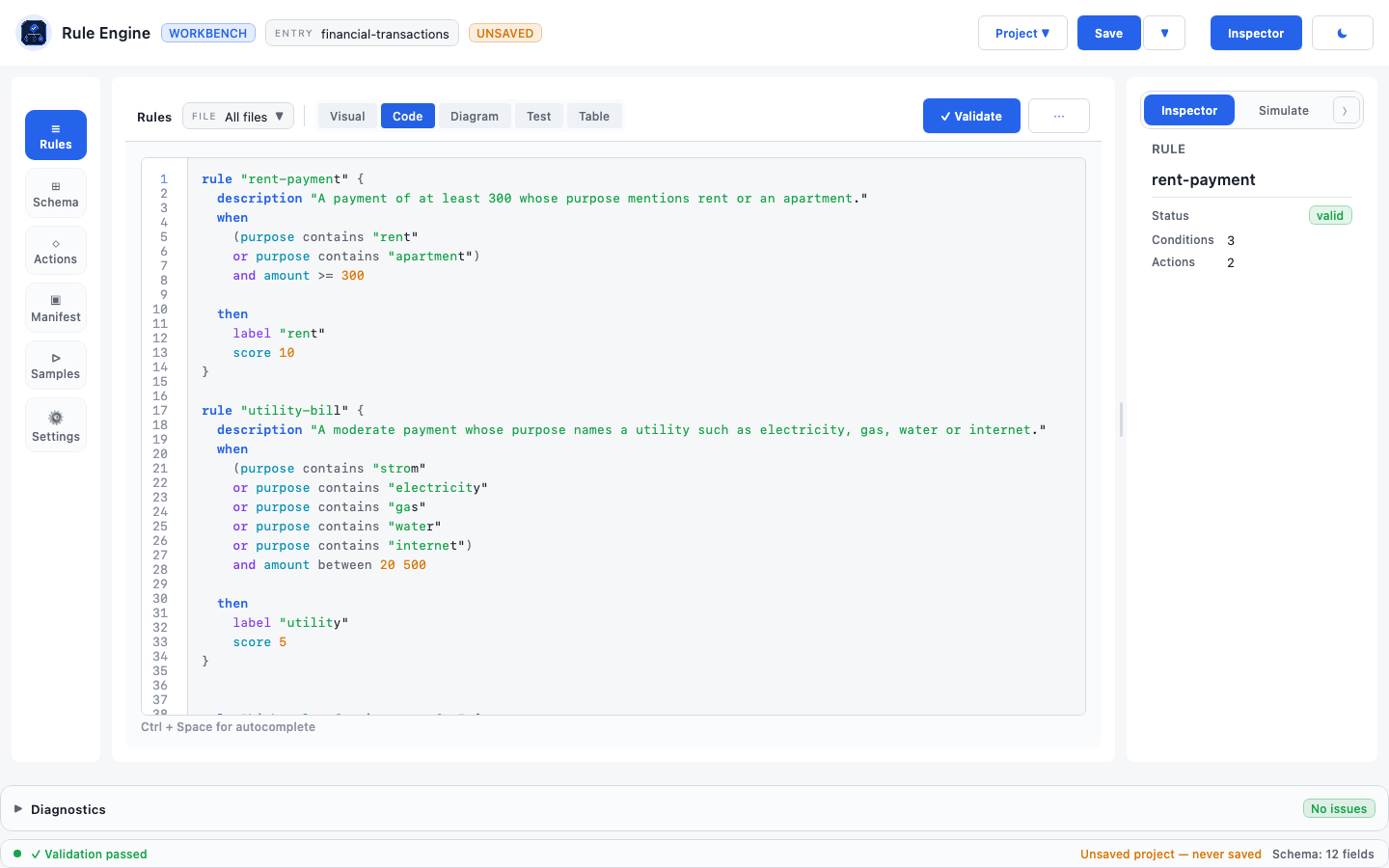Switch to the Visual view tab
This screenshot has width=1389, height=868.
[347, 116]
